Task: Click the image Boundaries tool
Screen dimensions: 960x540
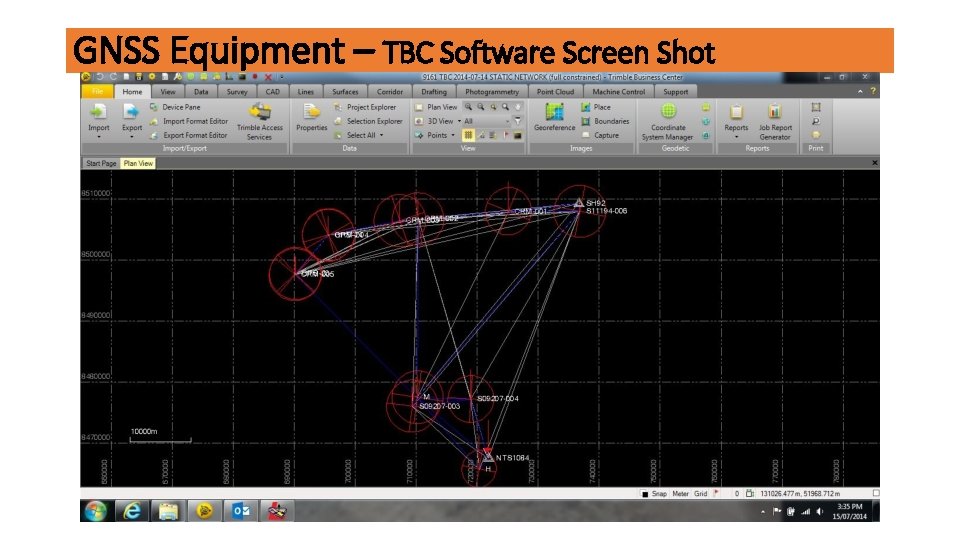Action: [x=605, y=121]
